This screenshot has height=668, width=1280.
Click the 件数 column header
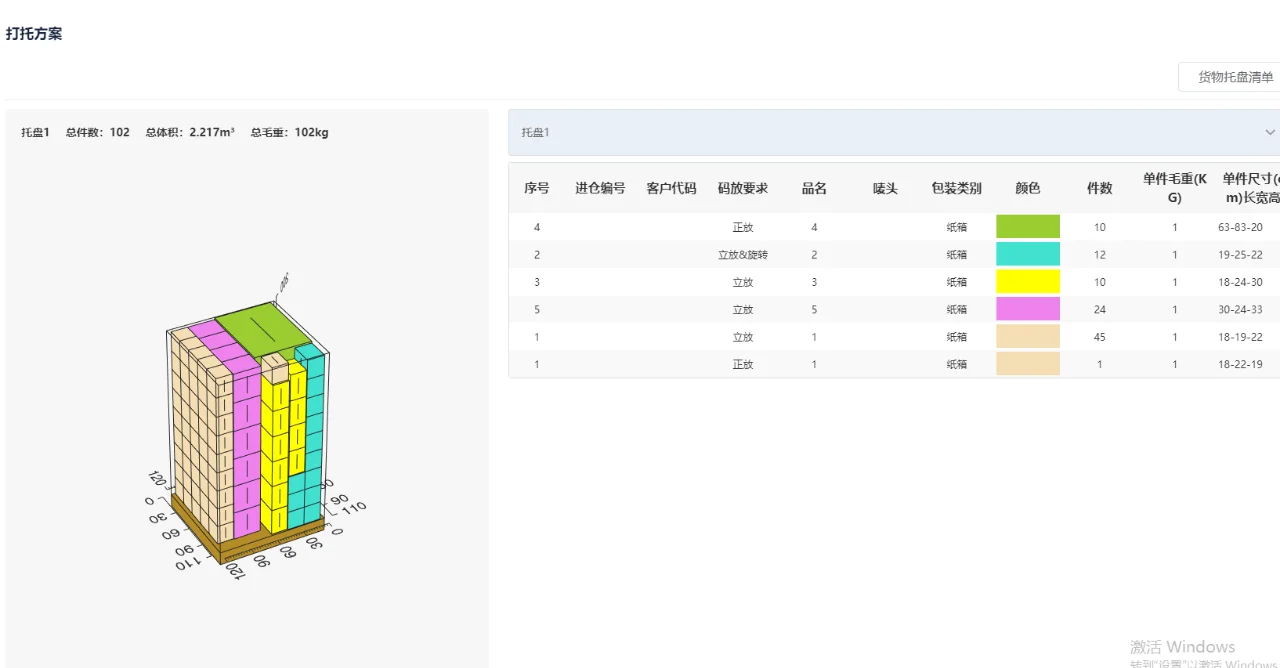tap(1100, 188)
